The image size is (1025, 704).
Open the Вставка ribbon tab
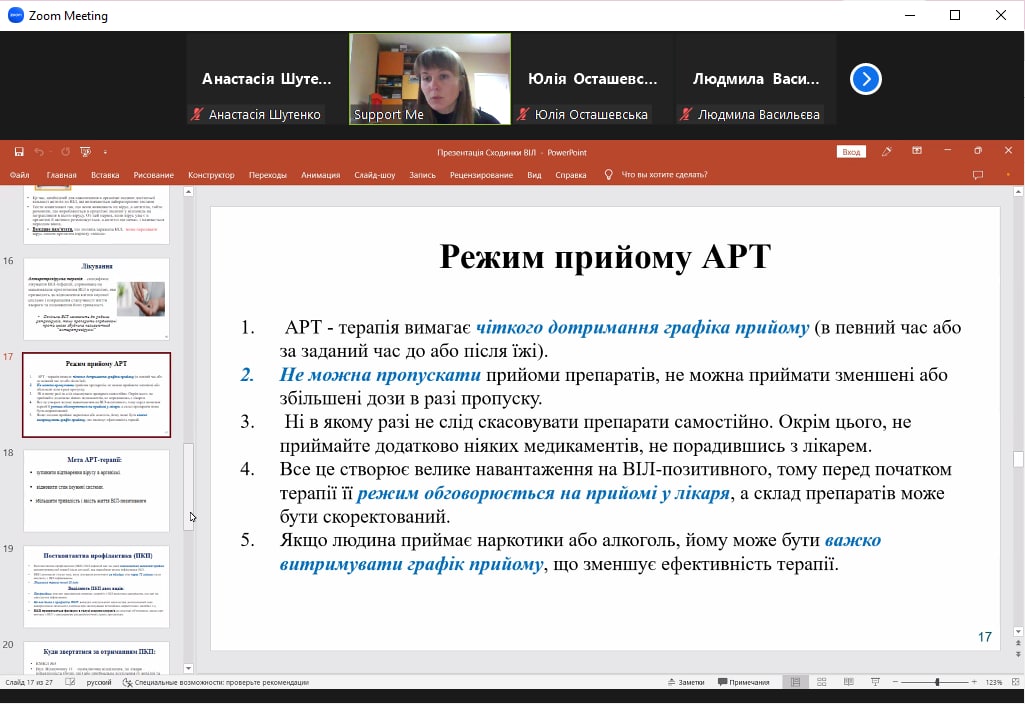(105, 175)
